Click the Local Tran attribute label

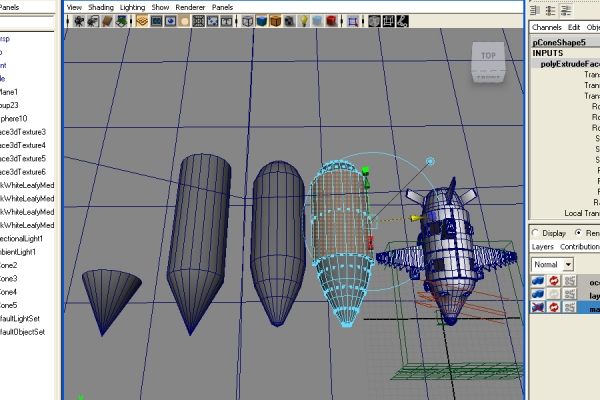[582, 213]
